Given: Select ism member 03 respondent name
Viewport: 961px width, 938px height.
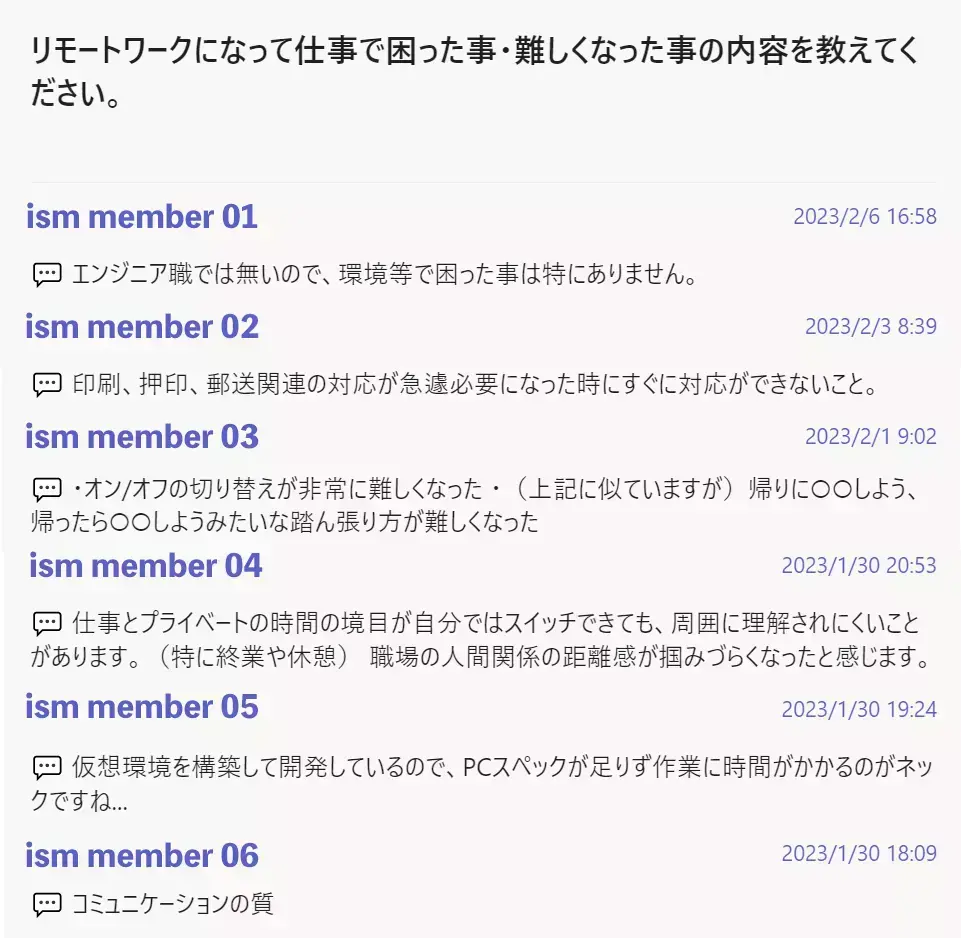Looking at the screenshot, I should [x=142, y=437].
